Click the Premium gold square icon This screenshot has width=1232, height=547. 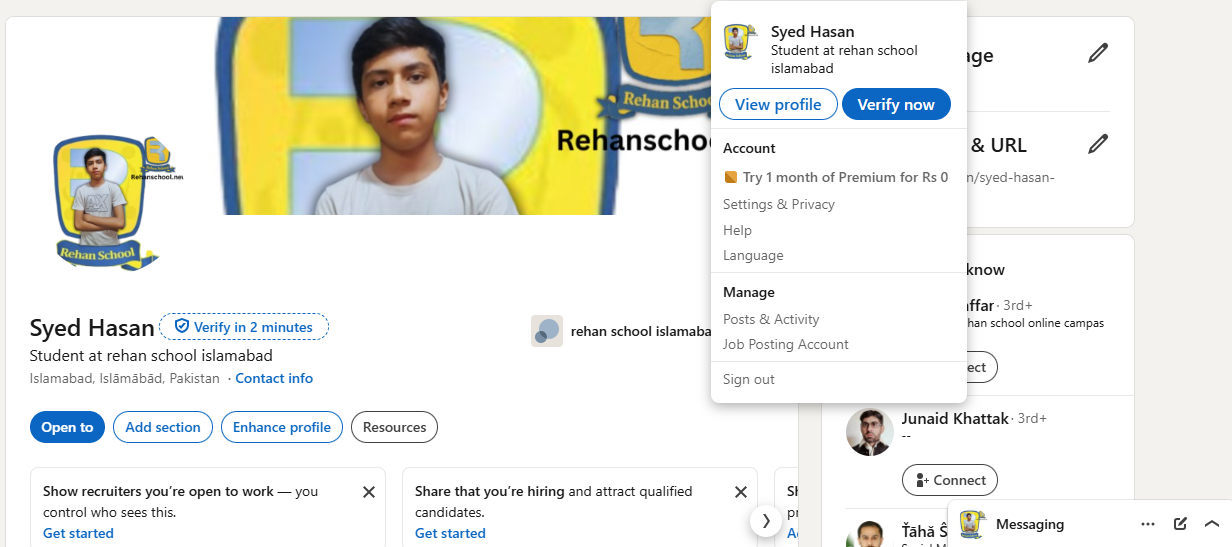(730, 178)
